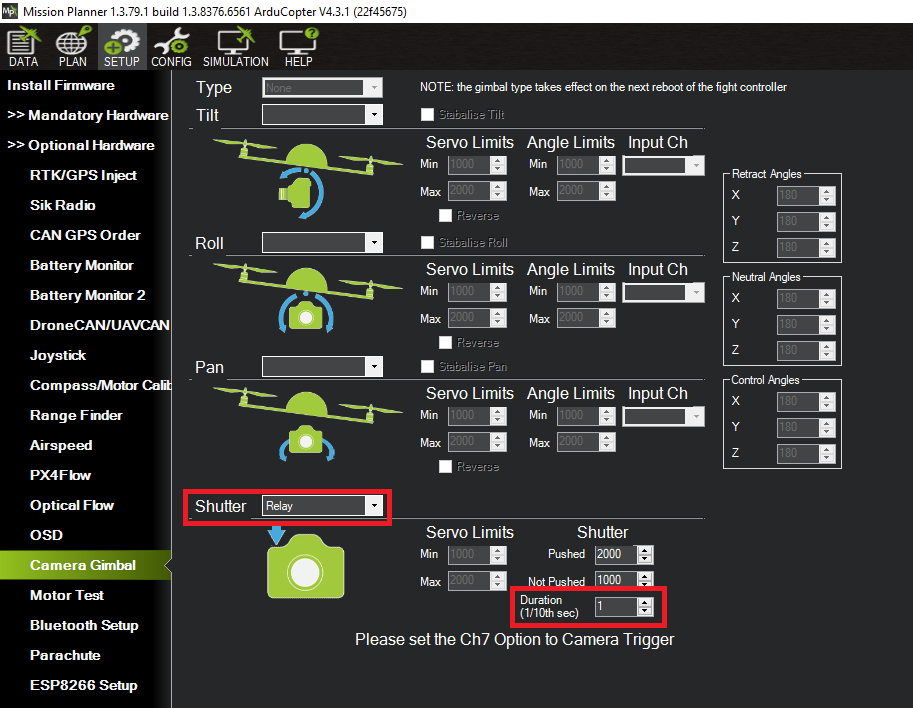Open Joystick setup page
This screenshot has height=708, width=913.
coord(58,355)
